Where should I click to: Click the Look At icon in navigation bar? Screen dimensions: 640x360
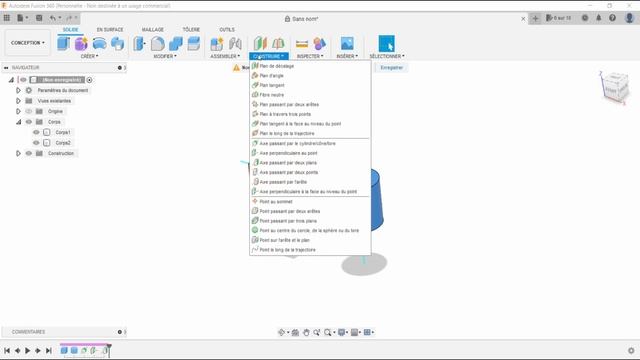click(296, 332)
